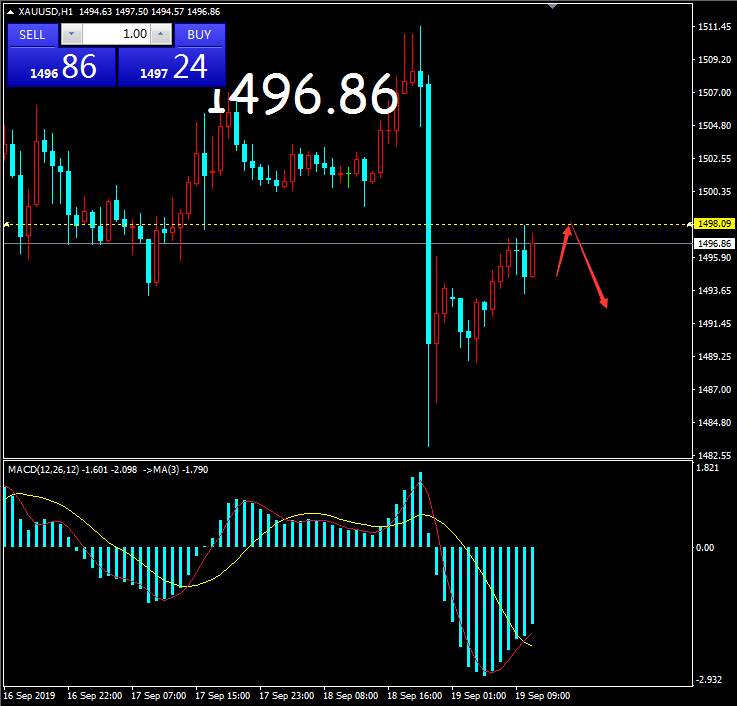Click the 1507.00 price scale value
Screen dimensions: 737x706
point(714,93)
